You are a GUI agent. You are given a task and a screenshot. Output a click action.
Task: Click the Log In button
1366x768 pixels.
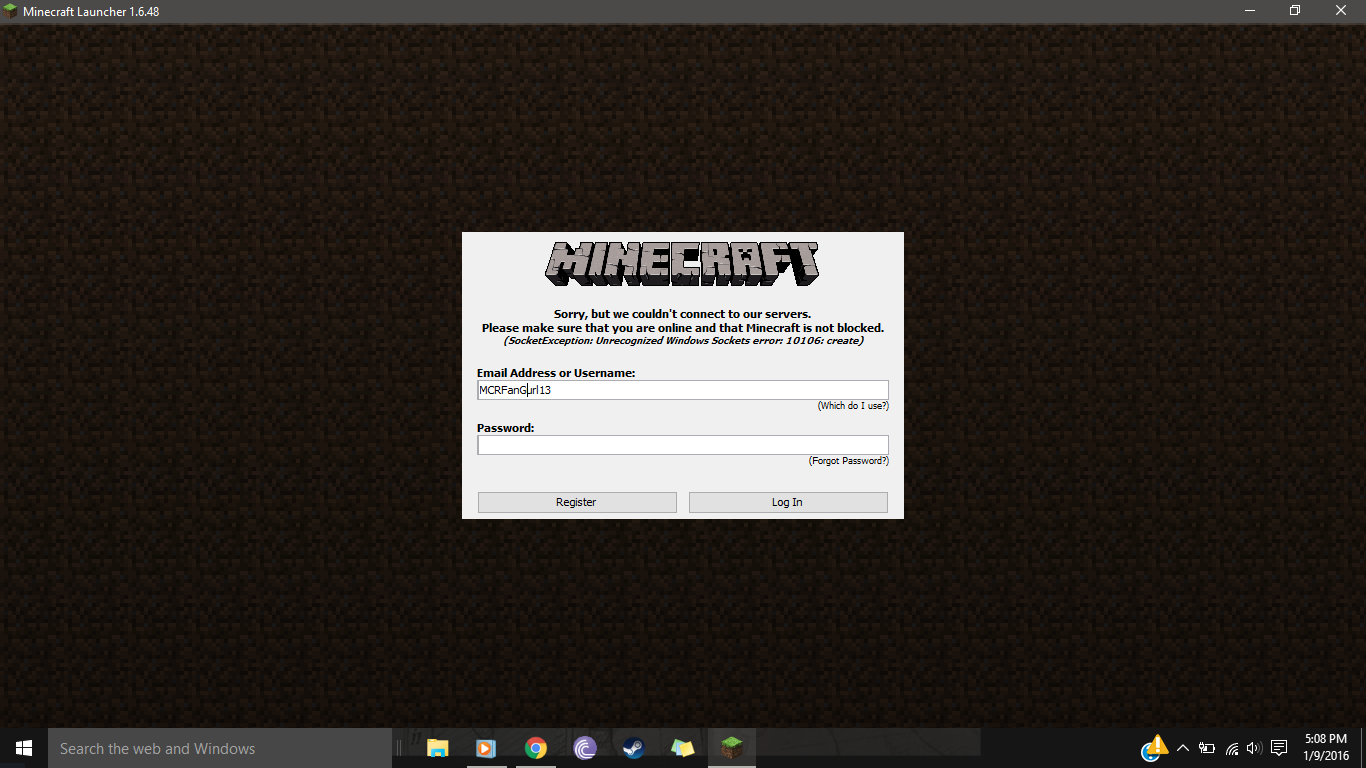click(788, 502)
